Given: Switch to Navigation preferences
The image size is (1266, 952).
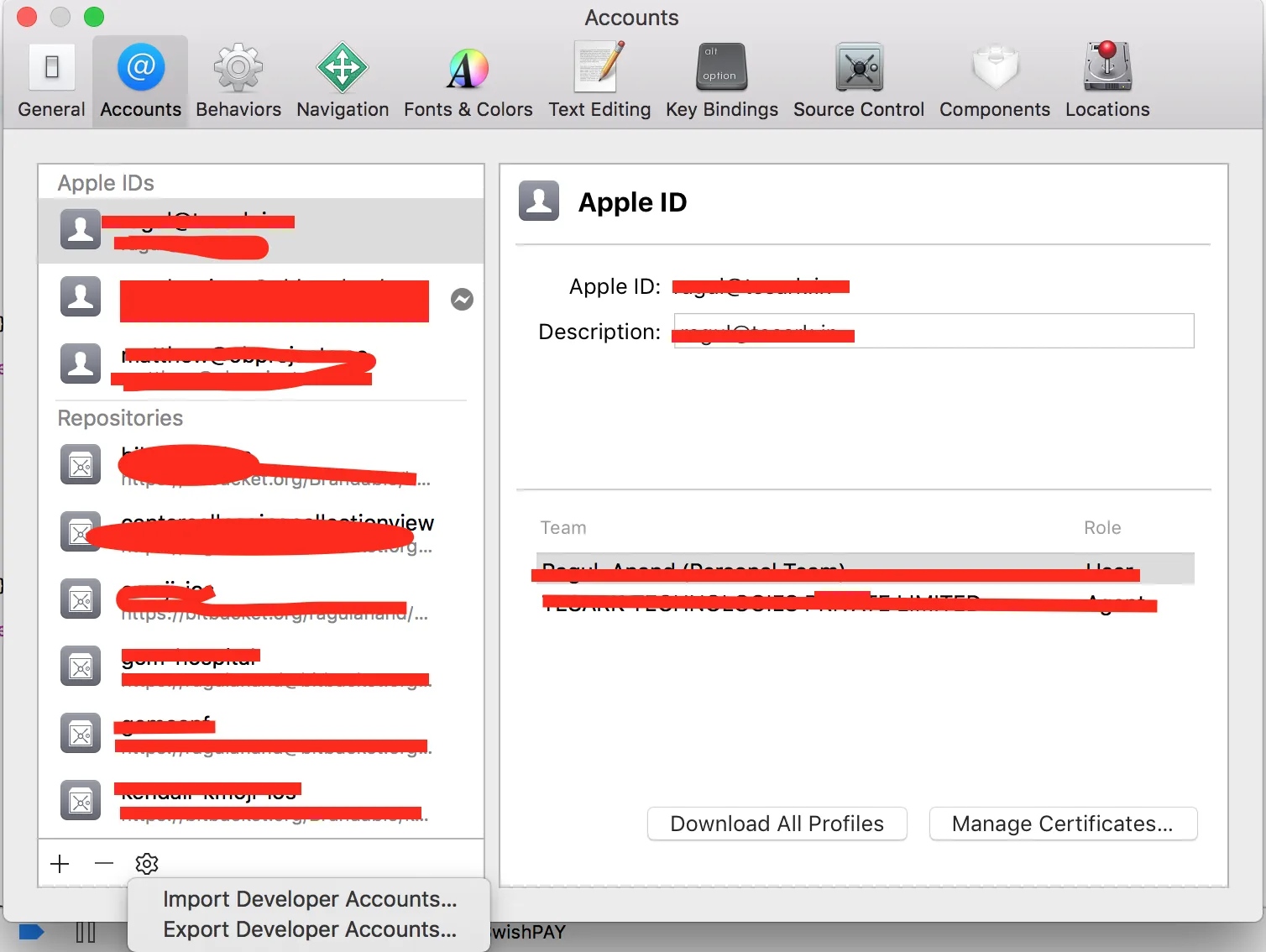Looking at the screenshot, I should click(x=343, y=81).
